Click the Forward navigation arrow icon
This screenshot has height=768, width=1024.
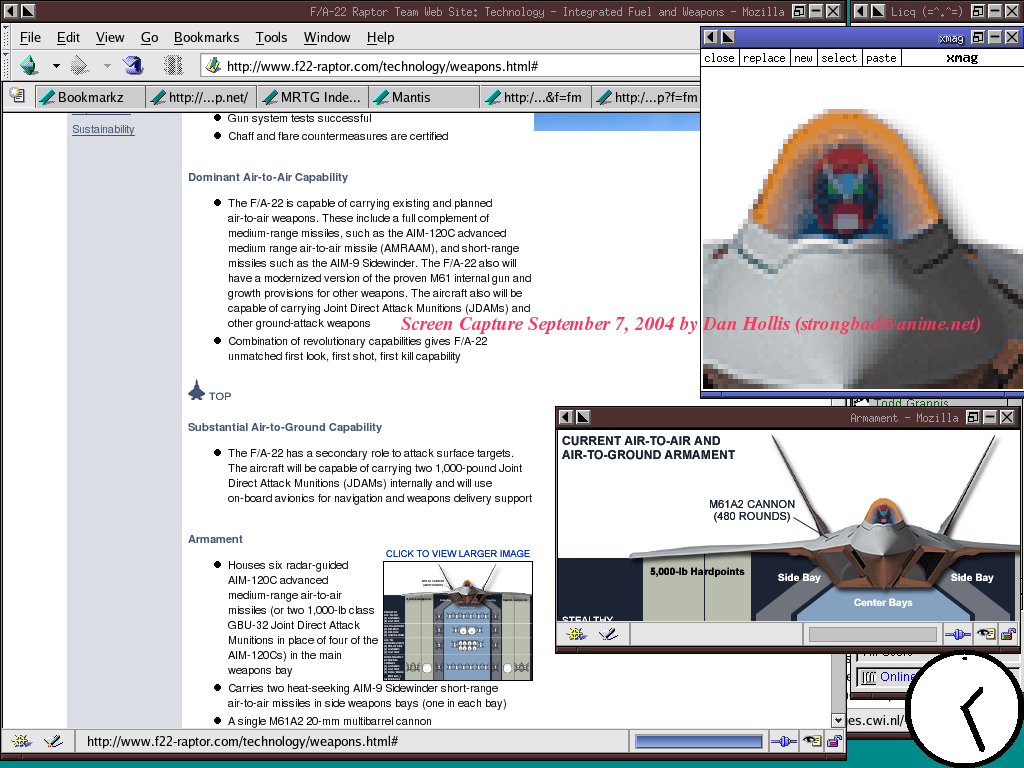pyautogui.click(x=80, y=66)
